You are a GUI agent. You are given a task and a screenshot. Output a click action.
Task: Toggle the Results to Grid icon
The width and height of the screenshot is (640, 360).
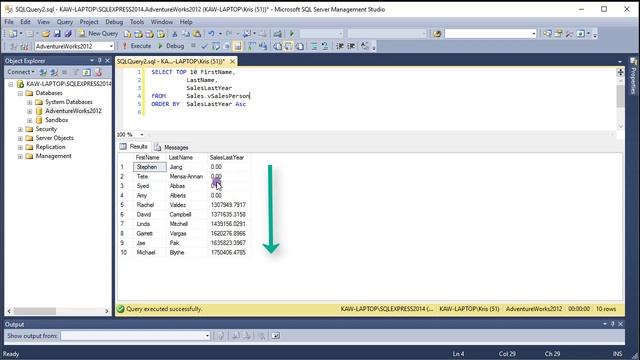(289, 46)
